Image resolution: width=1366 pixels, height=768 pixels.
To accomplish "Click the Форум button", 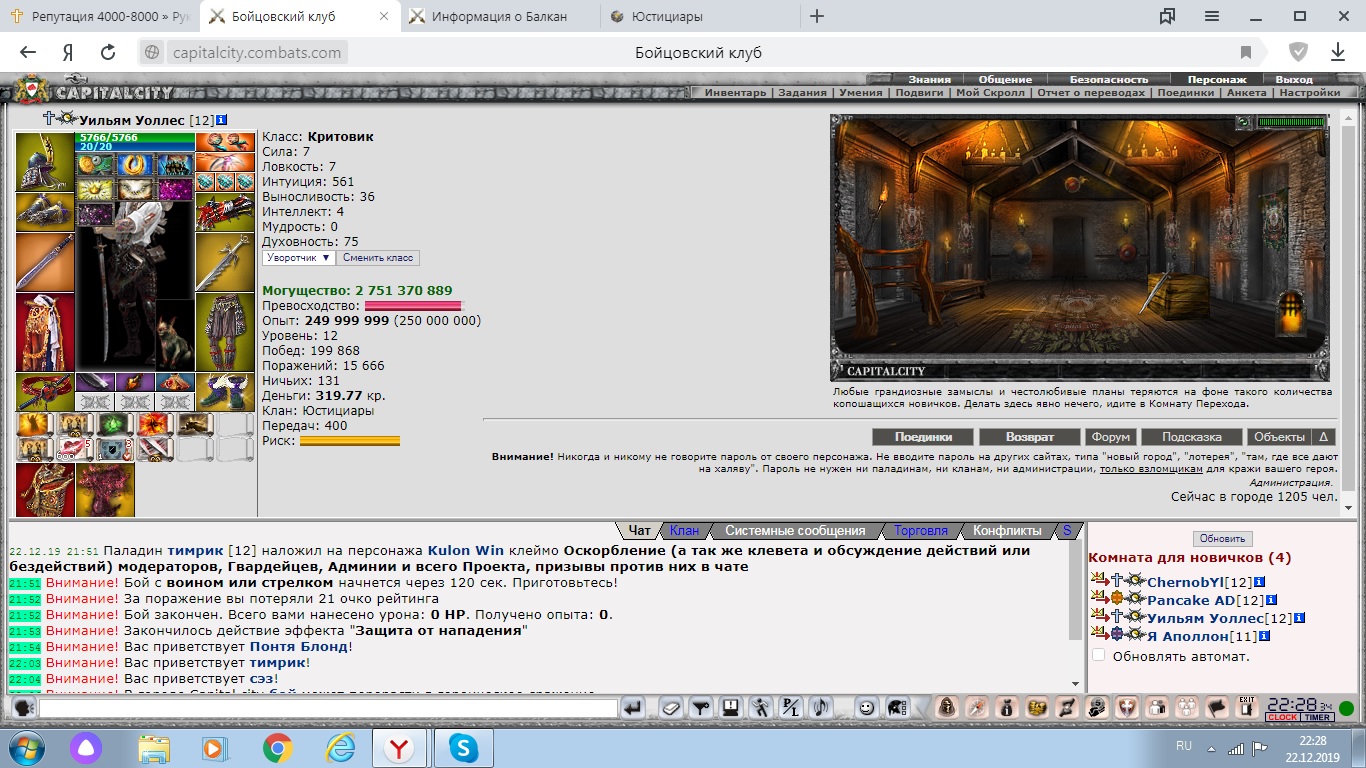I will 1110,437.
